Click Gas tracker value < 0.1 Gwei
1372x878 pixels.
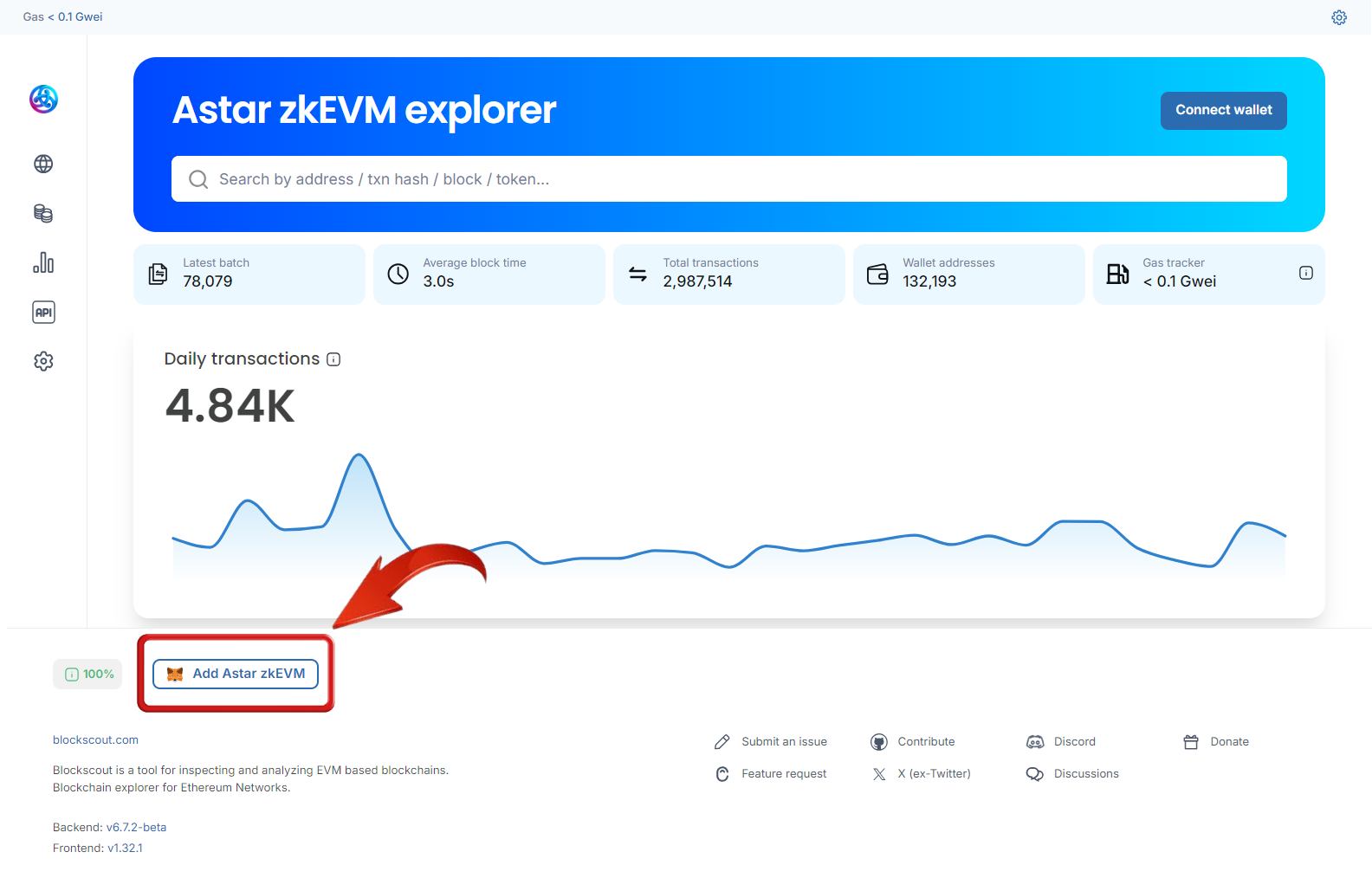coord(1179,281)
